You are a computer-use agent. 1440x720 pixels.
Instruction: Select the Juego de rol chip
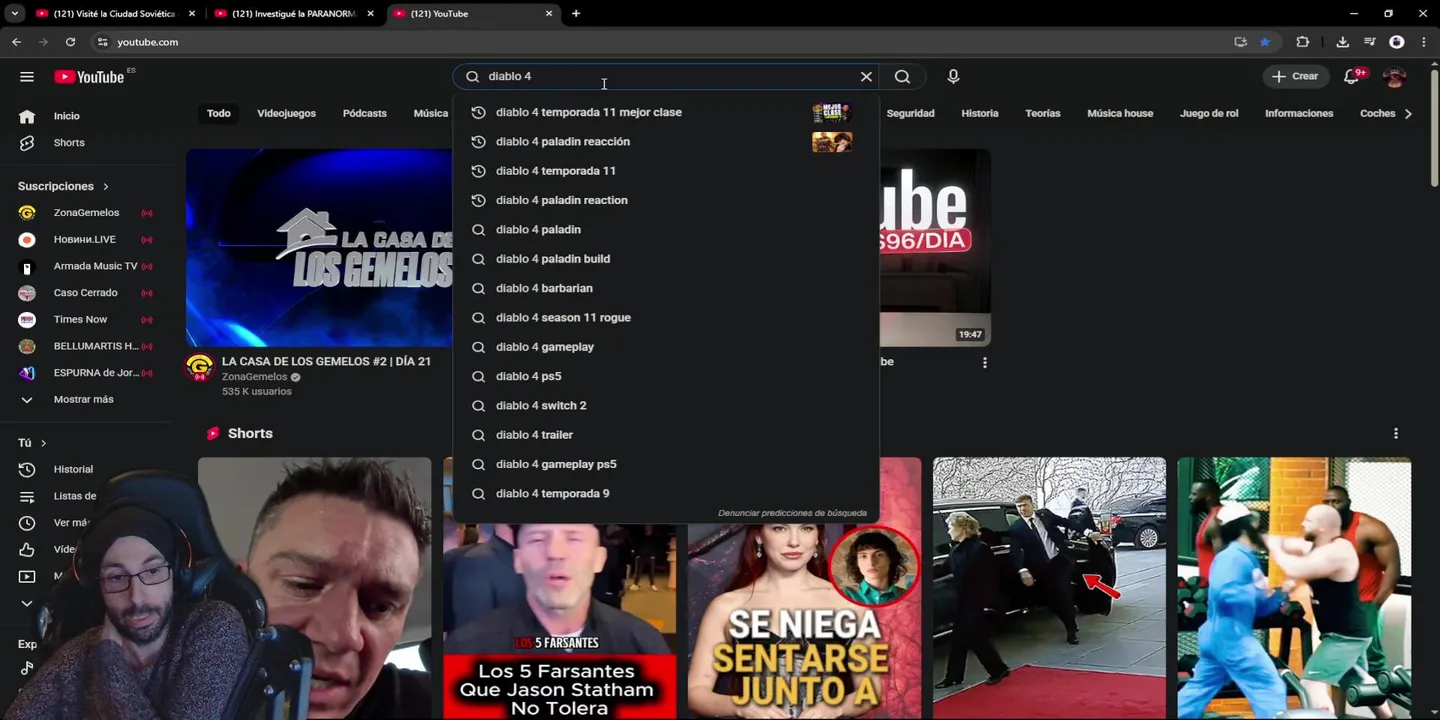1209,114
